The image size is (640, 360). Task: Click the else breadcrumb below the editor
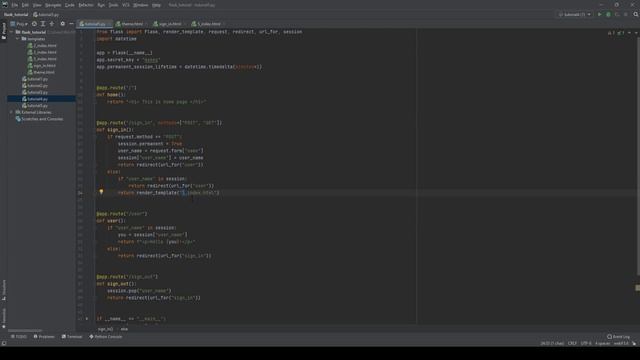tap(124, 329)
